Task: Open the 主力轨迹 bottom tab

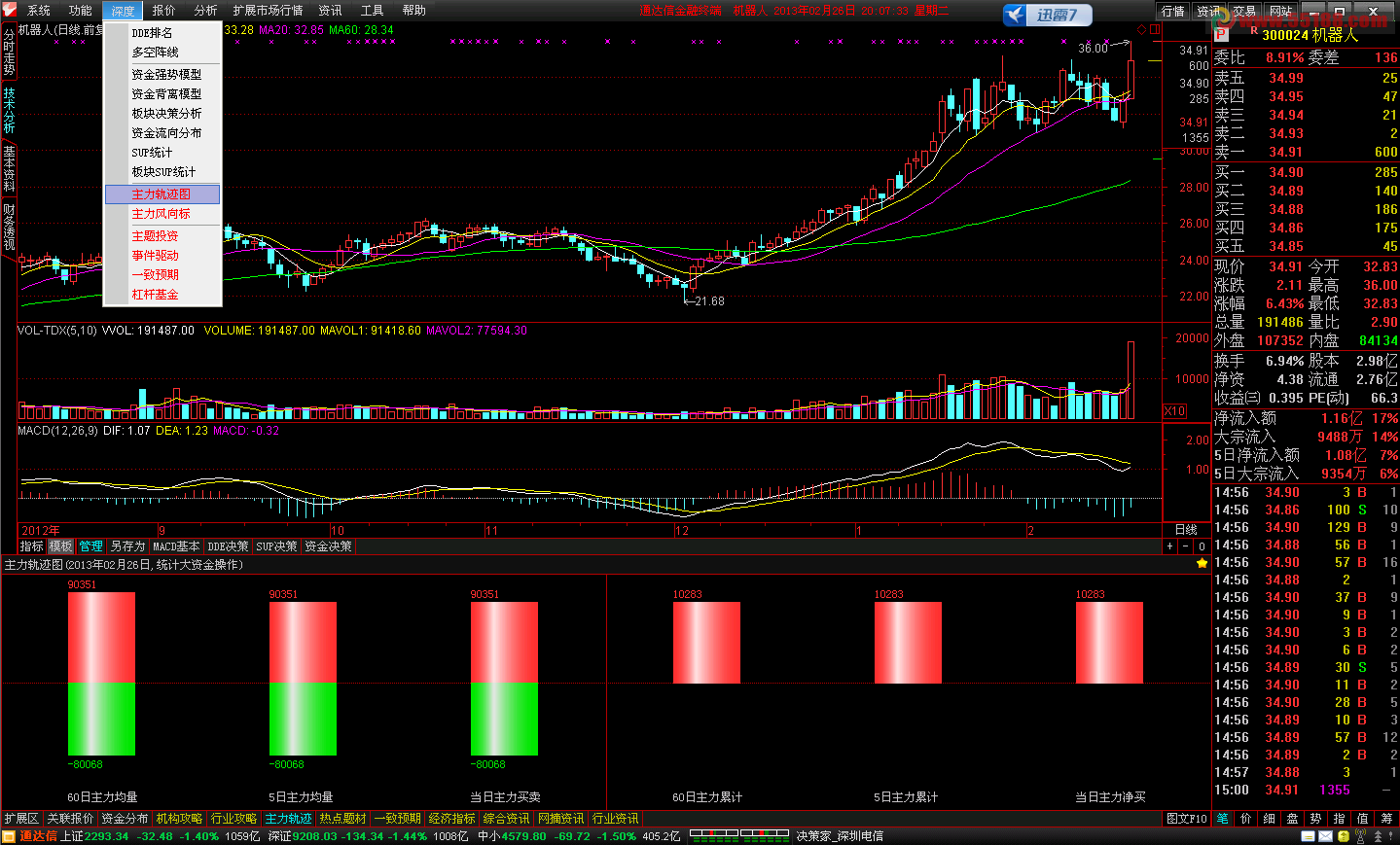Action: pyautogui.click(x=289, y=819)
